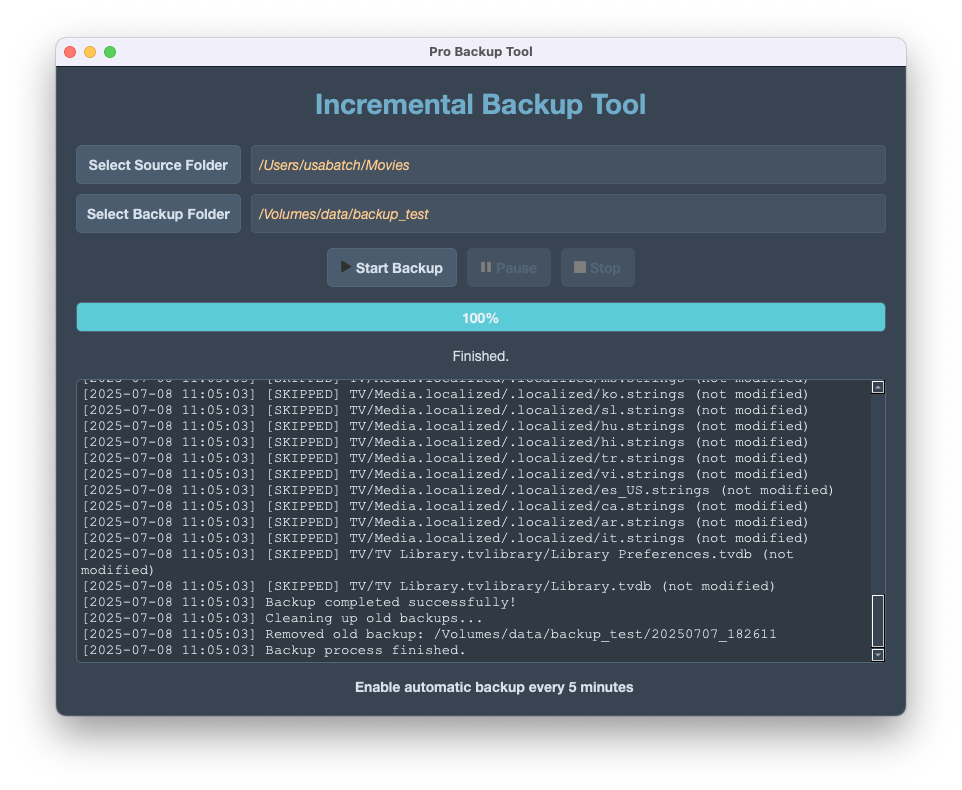Click the pause bars icon
Image resolution: width=962 pixels, height=790 pixels.
tap(486, 267)
